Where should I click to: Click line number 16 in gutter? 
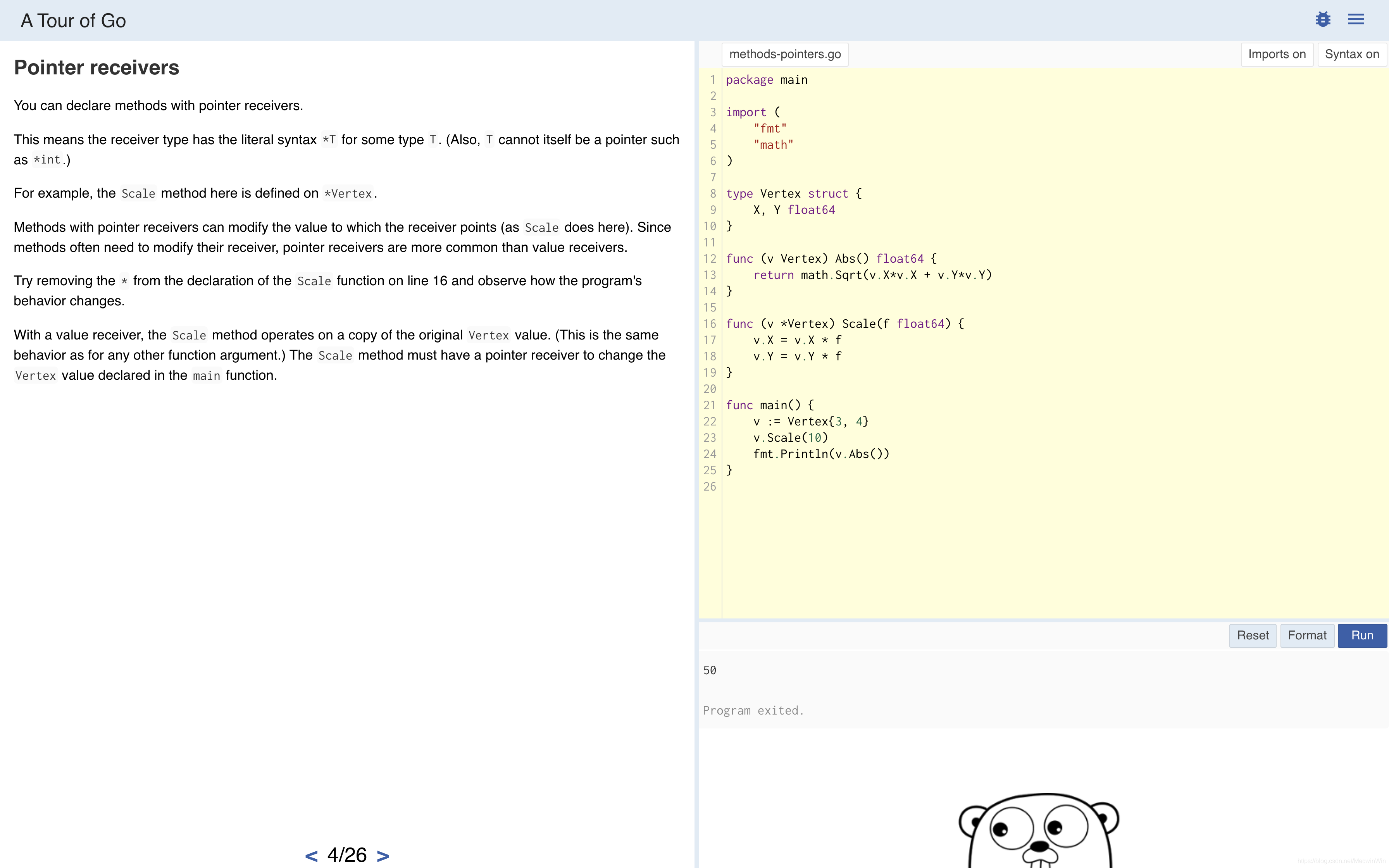point(710,324)
